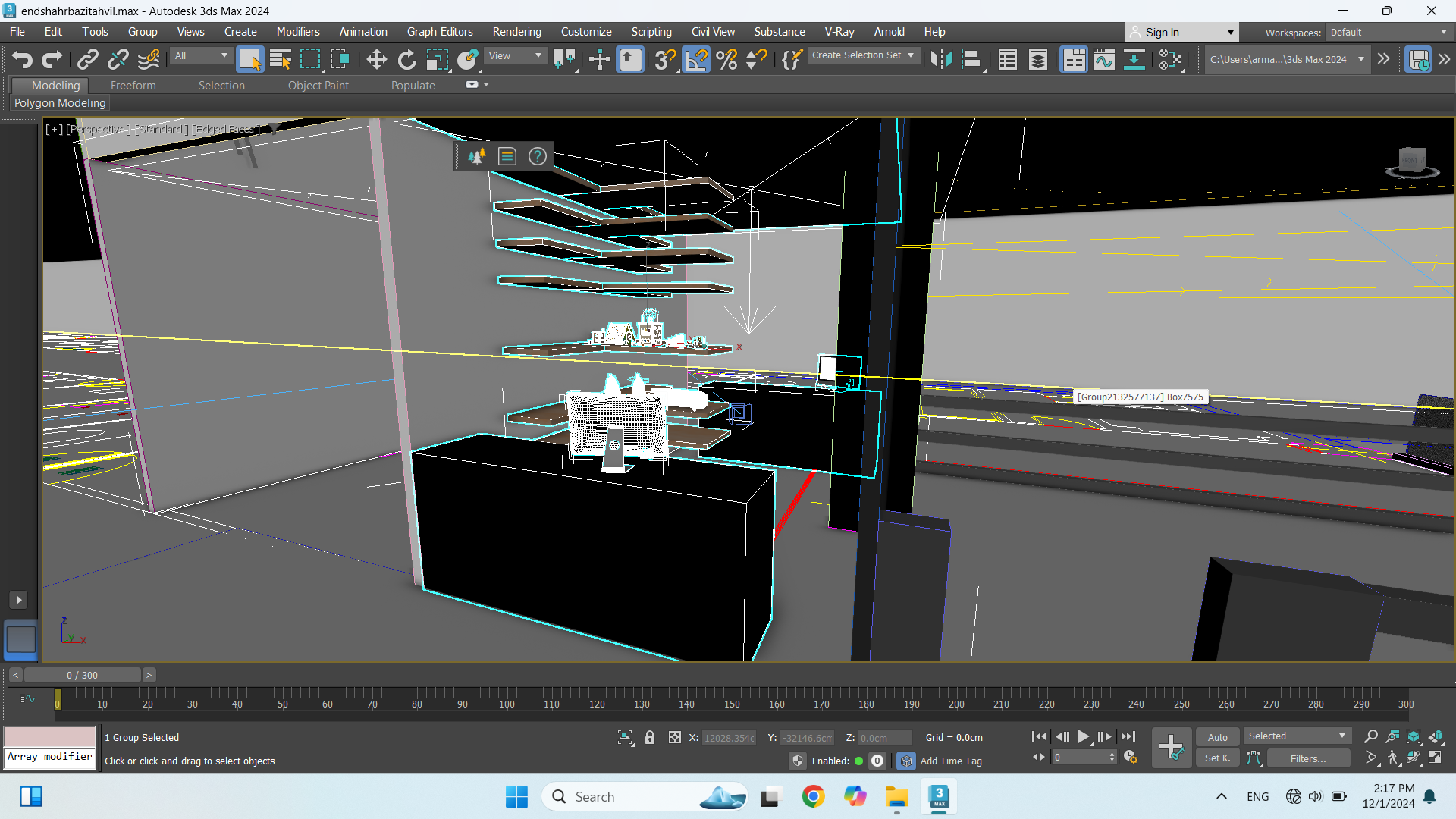The height and width of the screenshot is (819, 1456).
Task: Select the Move tool
Action: coord(376,59)
